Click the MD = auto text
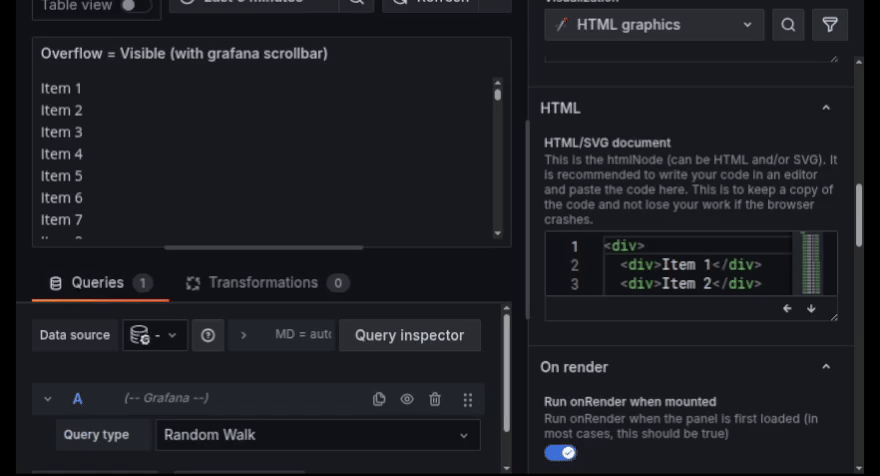Viewport: 880px width, 476px height. point(303,335)
